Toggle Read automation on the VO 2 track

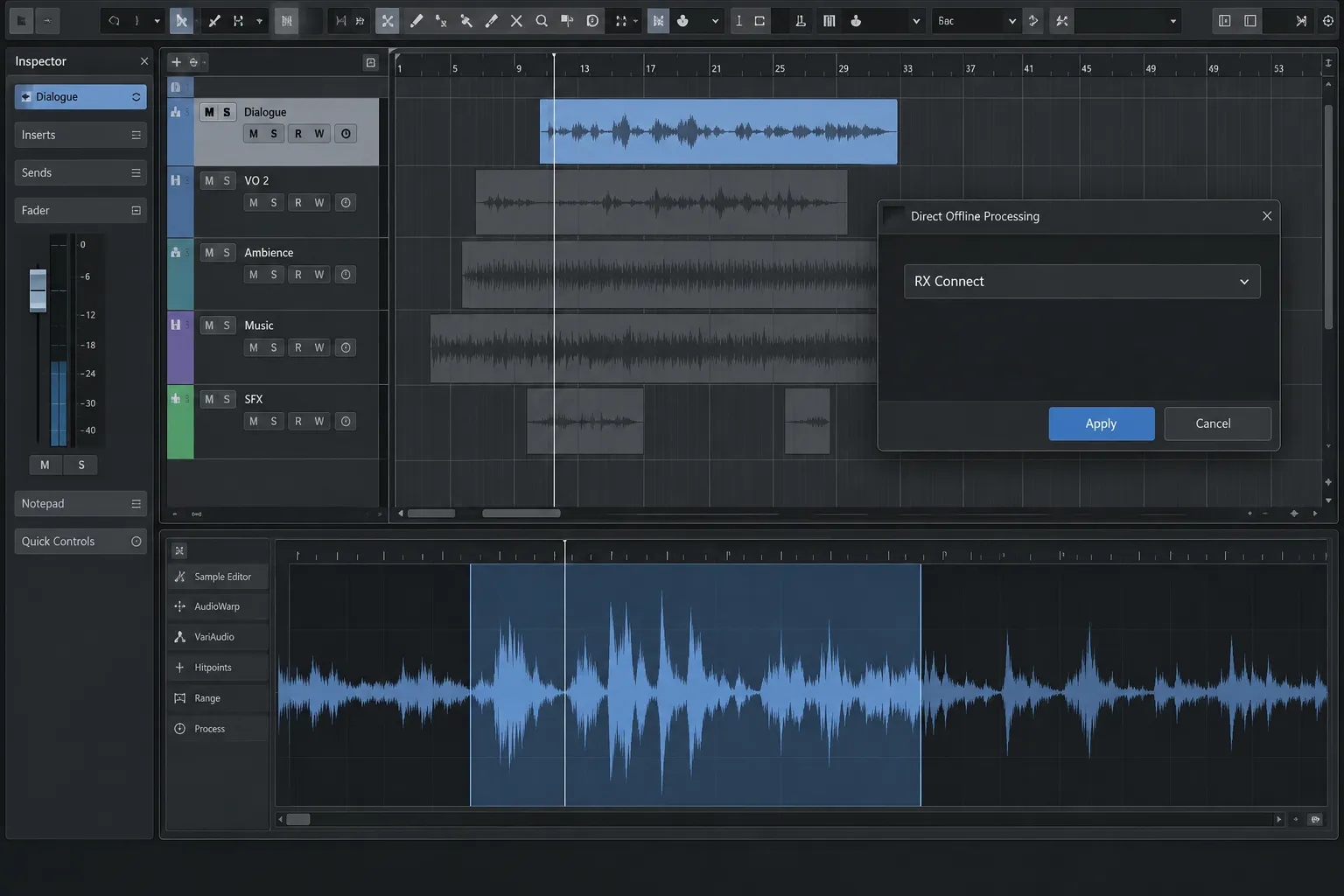tap(298, 203)
